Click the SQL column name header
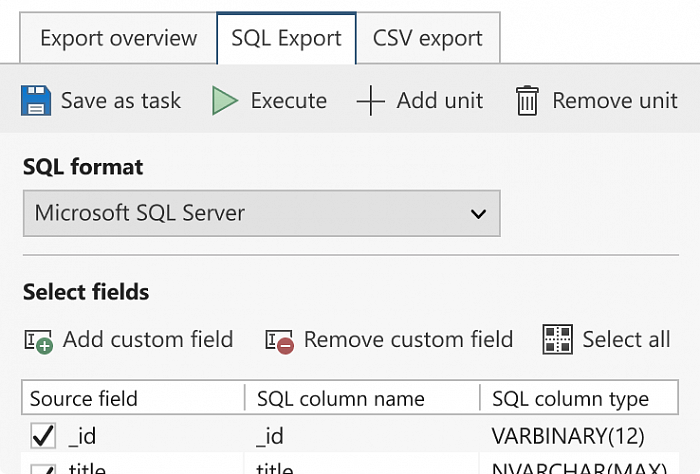700x474 pixels. (x=340, y=399)
